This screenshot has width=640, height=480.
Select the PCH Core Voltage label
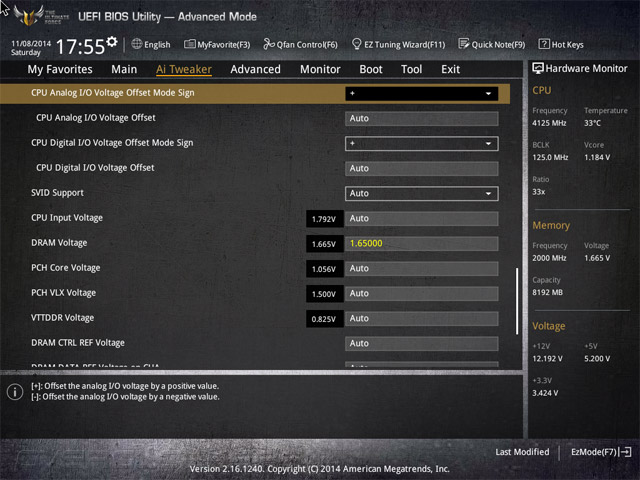tap(66, 268)
